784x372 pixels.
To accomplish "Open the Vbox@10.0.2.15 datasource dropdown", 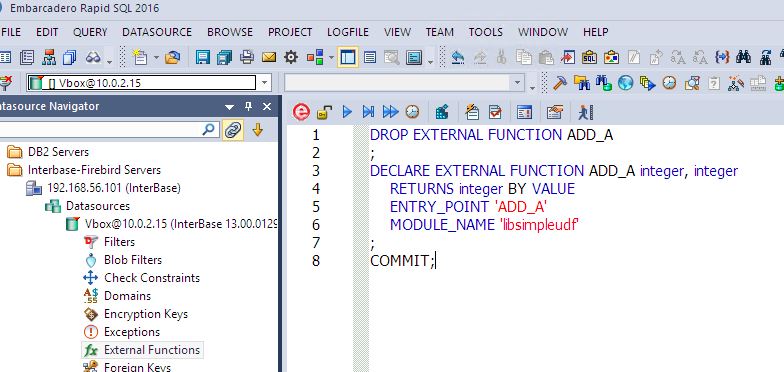I will point(265,82).
